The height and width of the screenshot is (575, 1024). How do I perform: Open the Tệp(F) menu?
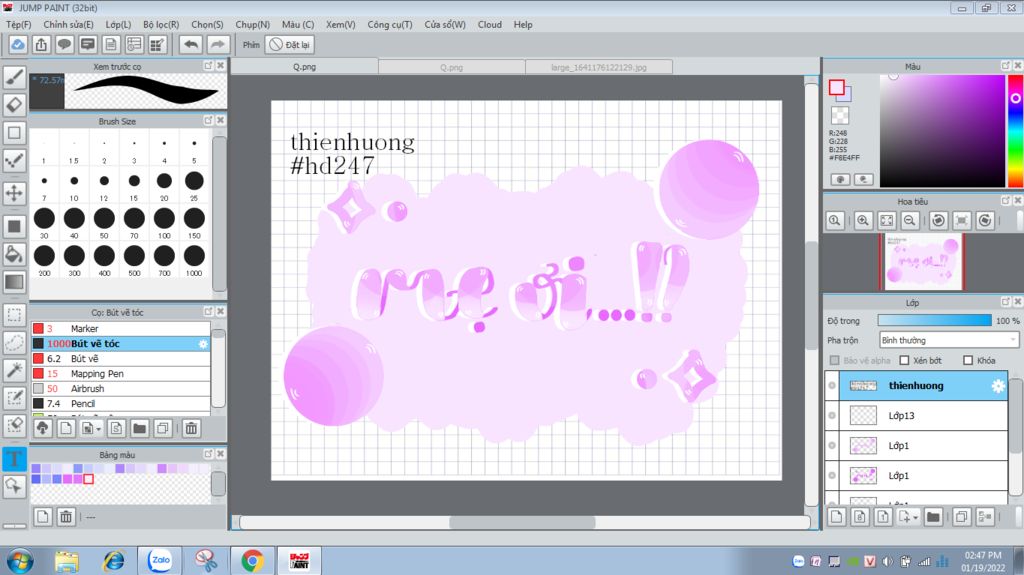click(19, 24)
